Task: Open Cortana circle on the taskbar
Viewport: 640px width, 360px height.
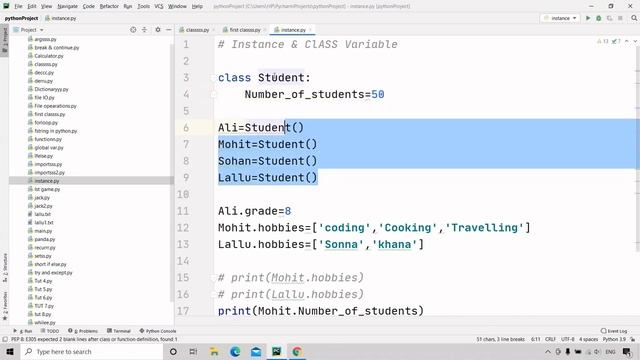Action: [173, 352]
